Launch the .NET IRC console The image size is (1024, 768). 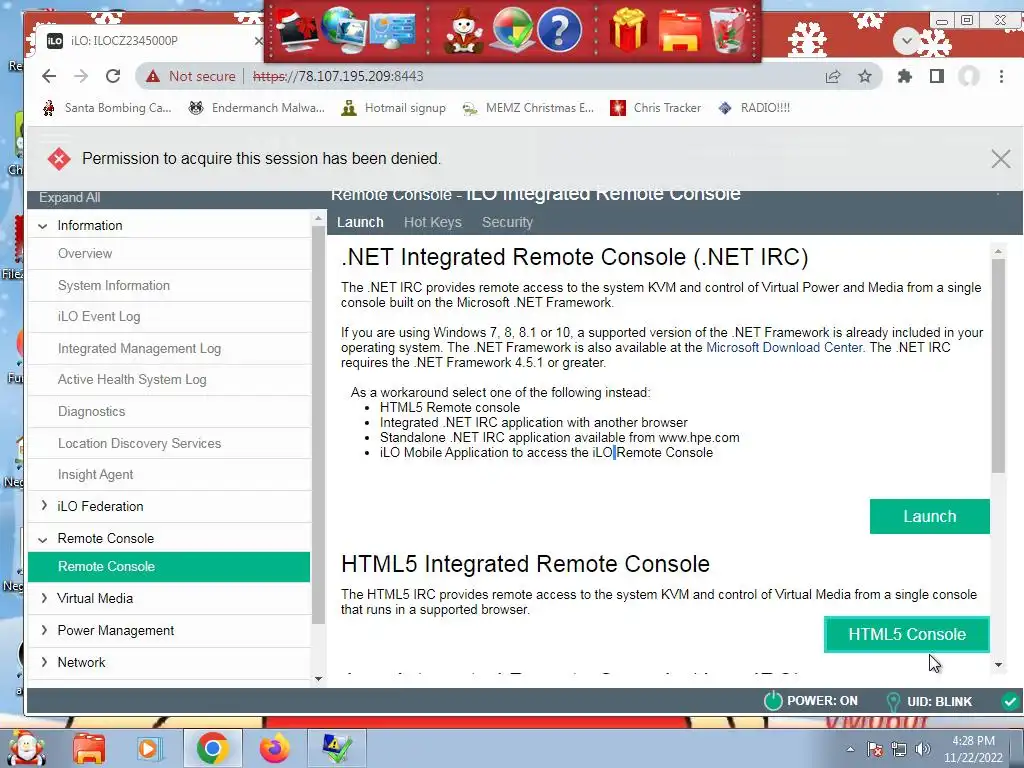coord(929,517)
